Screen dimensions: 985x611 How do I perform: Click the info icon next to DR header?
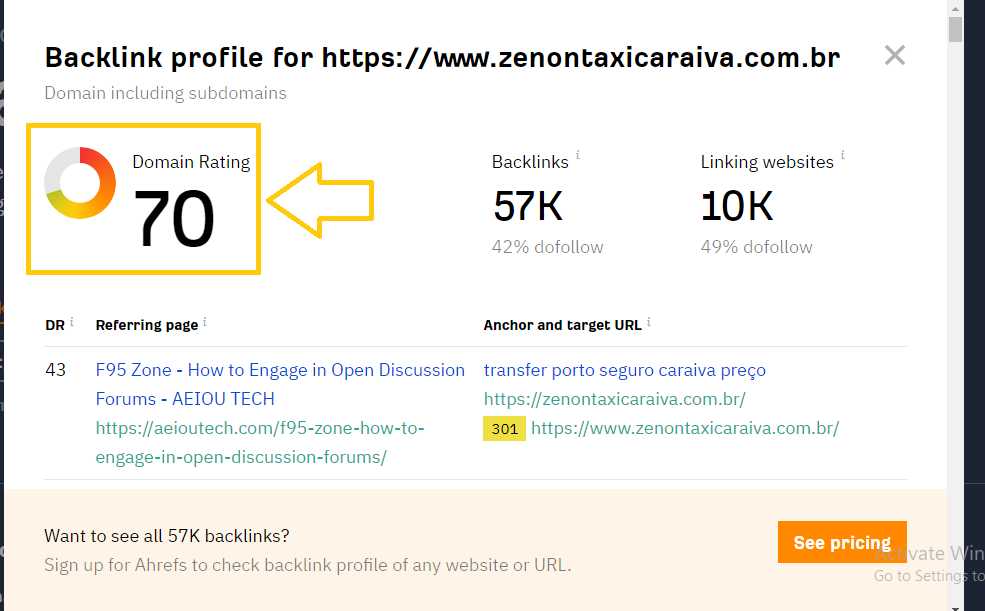72,321
